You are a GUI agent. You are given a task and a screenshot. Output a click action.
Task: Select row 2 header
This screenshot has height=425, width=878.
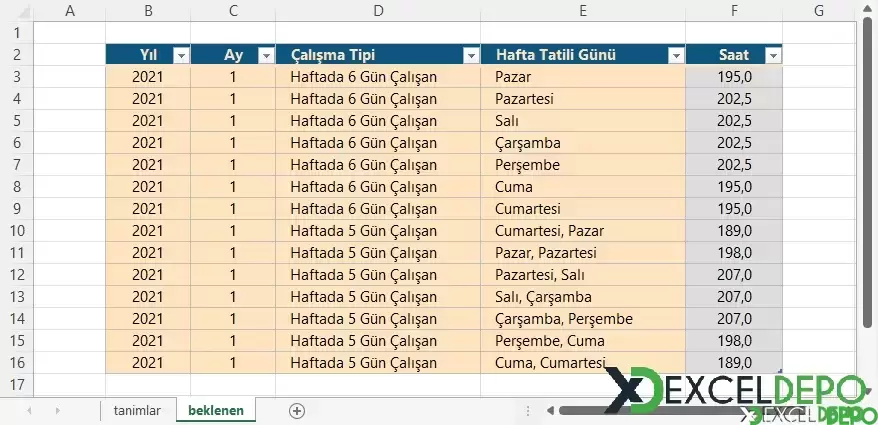click(17, 55)
